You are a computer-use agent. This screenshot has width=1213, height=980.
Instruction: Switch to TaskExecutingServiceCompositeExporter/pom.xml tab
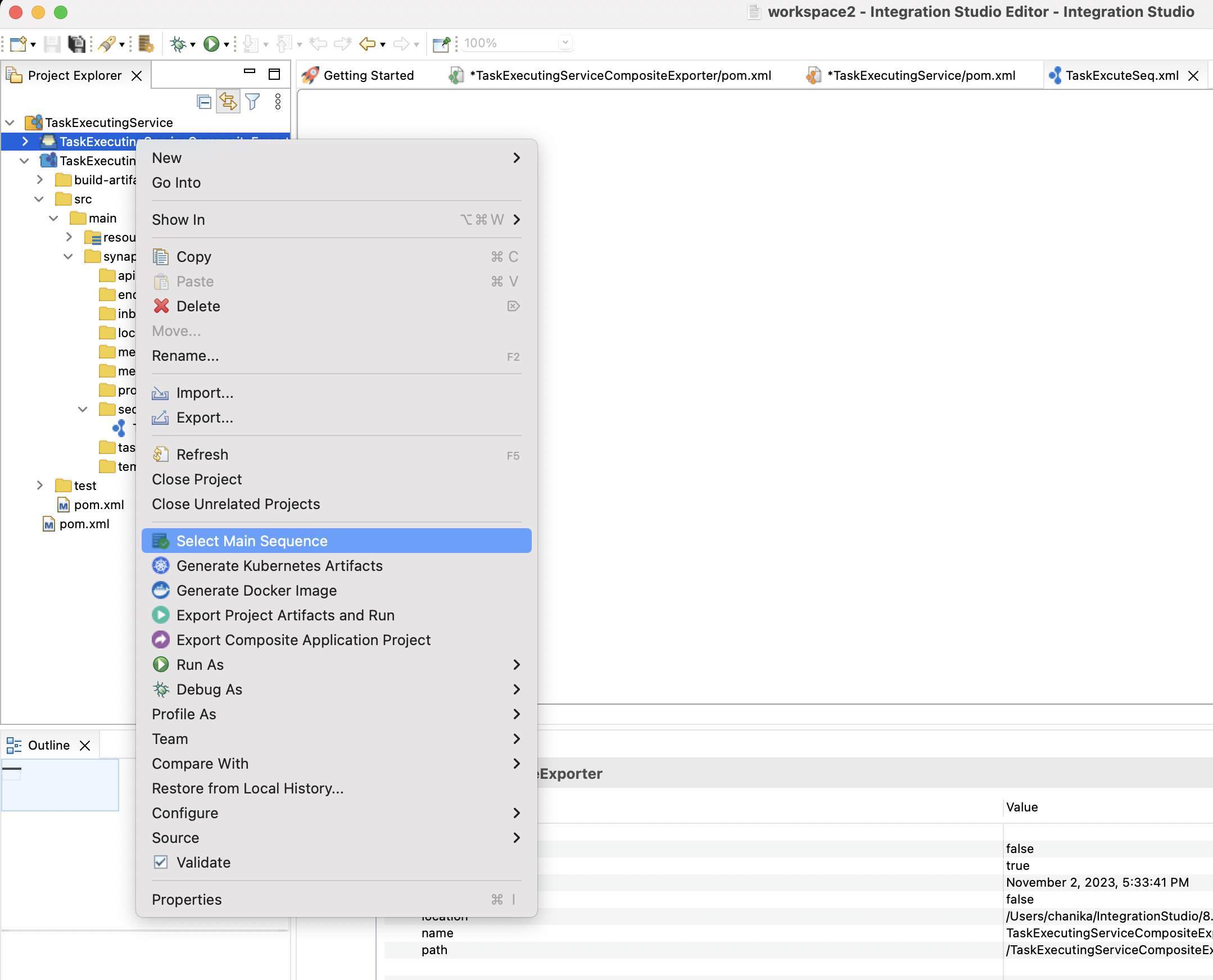click(x=610, y=76)
